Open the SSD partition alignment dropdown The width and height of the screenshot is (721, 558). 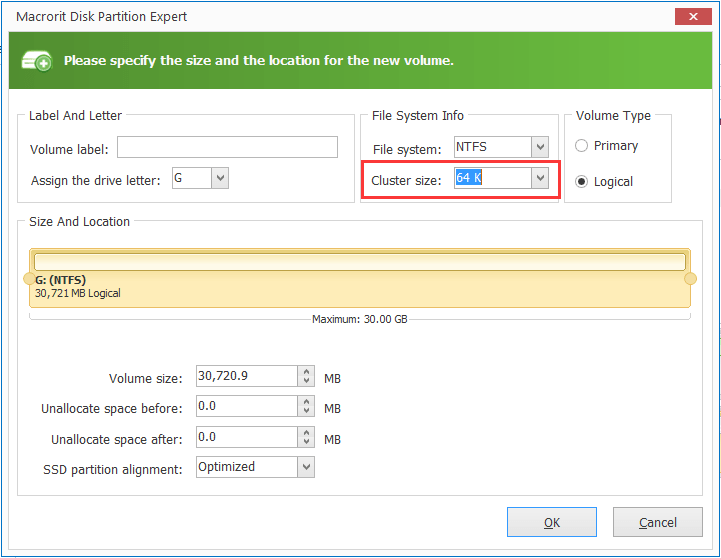point(306,467)
